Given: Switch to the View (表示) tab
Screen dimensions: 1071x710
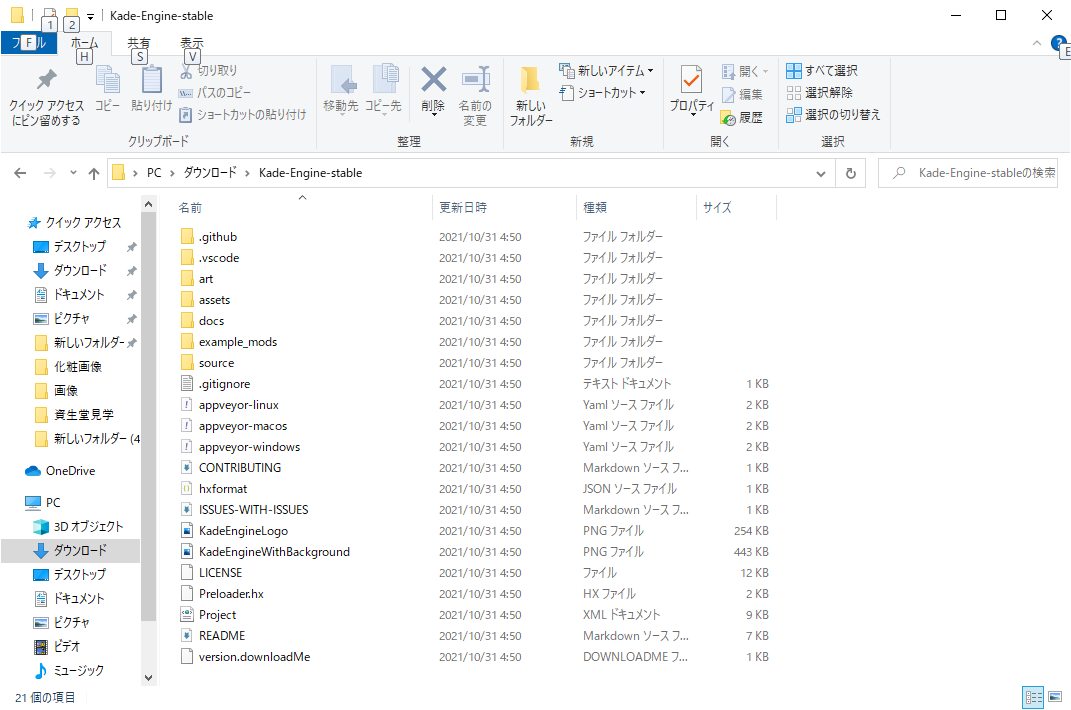Looking at the screenshot, I should [x=192, y=43].
